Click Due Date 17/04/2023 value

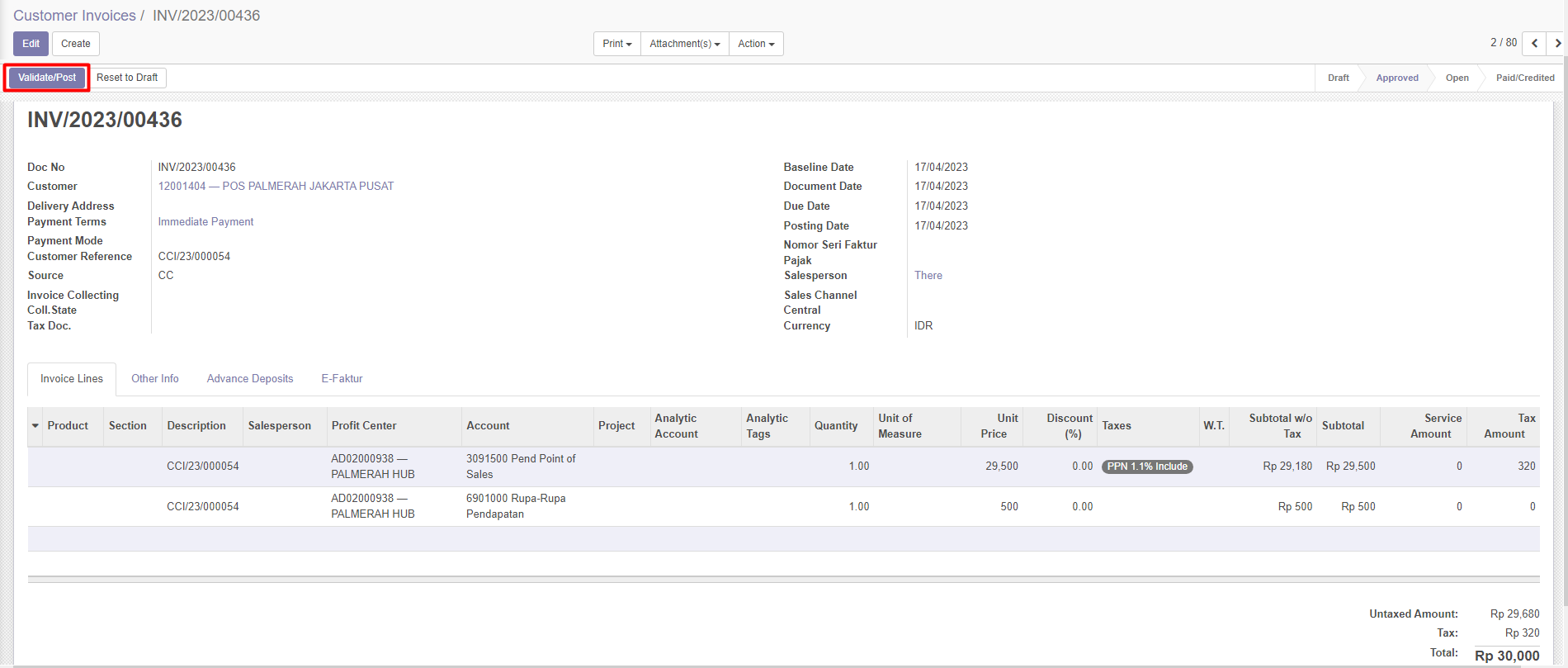(941, 206)
